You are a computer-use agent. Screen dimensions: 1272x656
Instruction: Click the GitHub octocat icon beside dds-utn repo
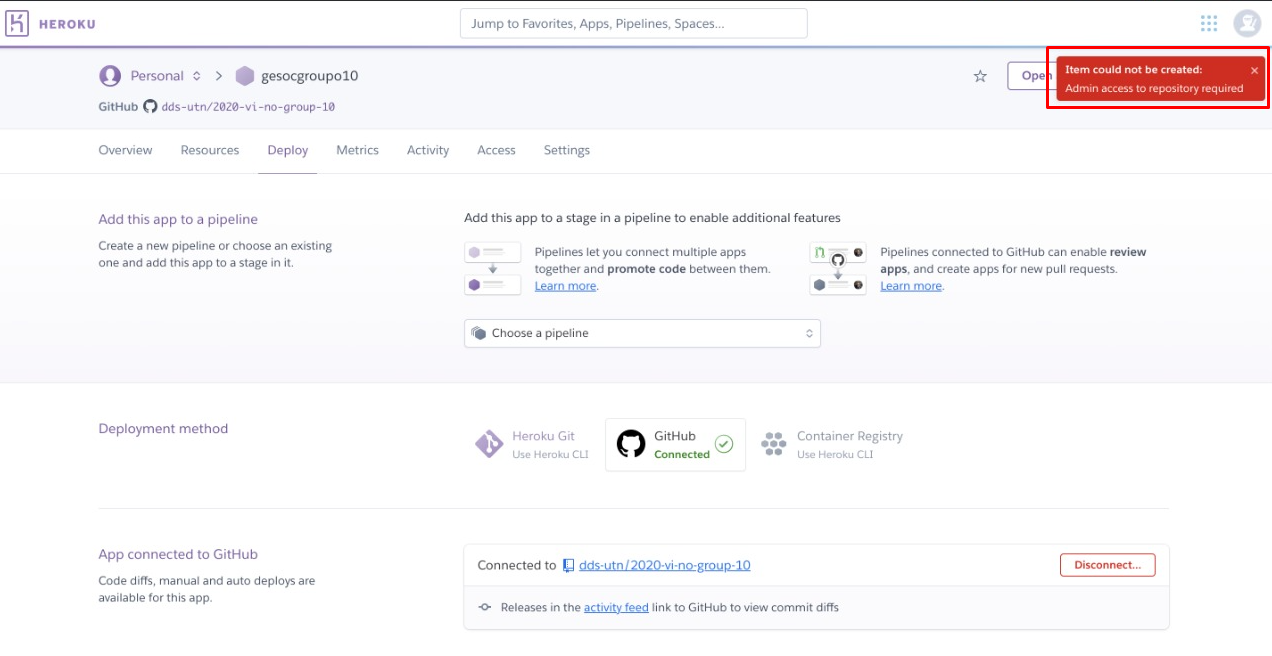tap(150, 106)
